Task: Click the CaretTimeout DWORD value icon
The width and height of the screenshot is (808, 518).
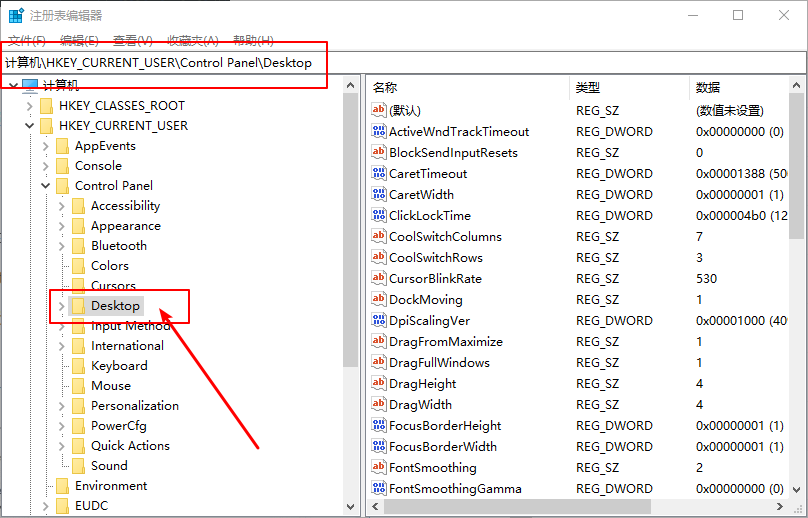Action: (379, 174)
